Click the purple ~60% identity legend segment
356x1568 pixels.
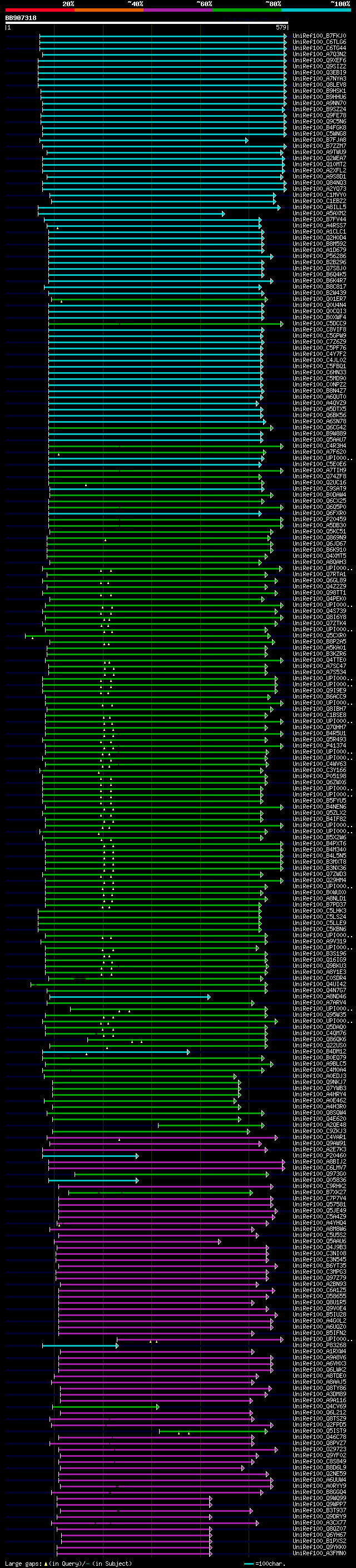tap(179, 10)
